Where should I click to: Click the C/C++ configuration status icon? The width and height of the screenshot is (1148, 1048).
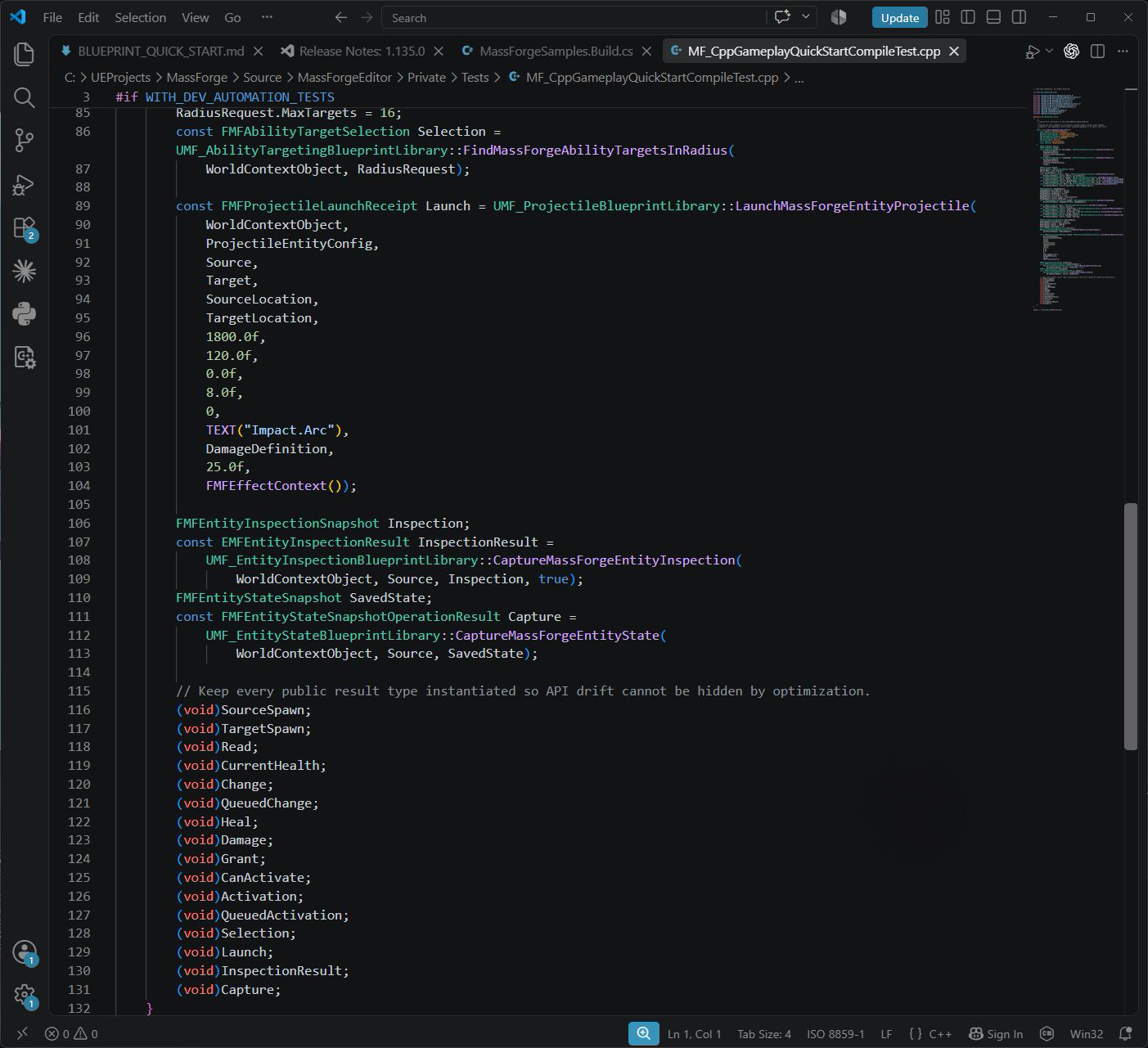pos(1047,1033)
